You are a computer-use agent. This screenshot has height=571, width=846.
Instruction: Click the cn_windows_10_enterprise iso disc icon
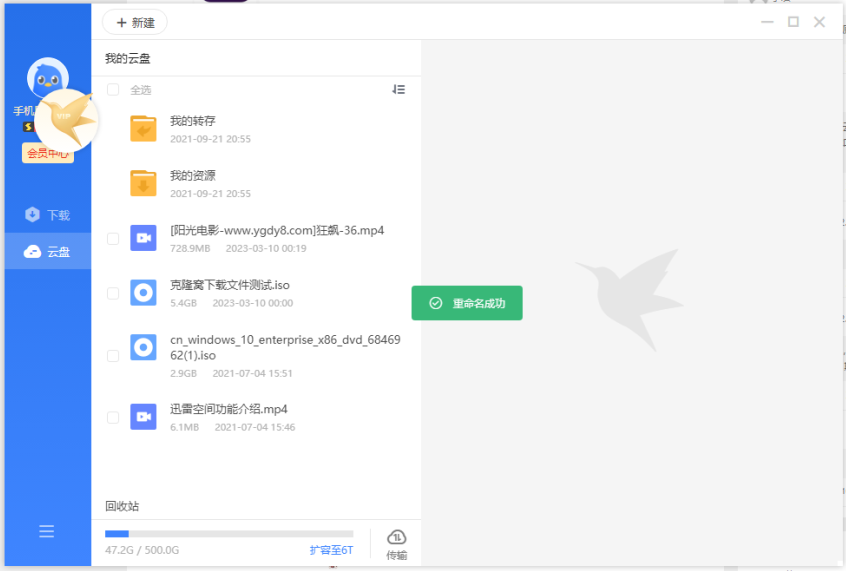pos(143,347)
